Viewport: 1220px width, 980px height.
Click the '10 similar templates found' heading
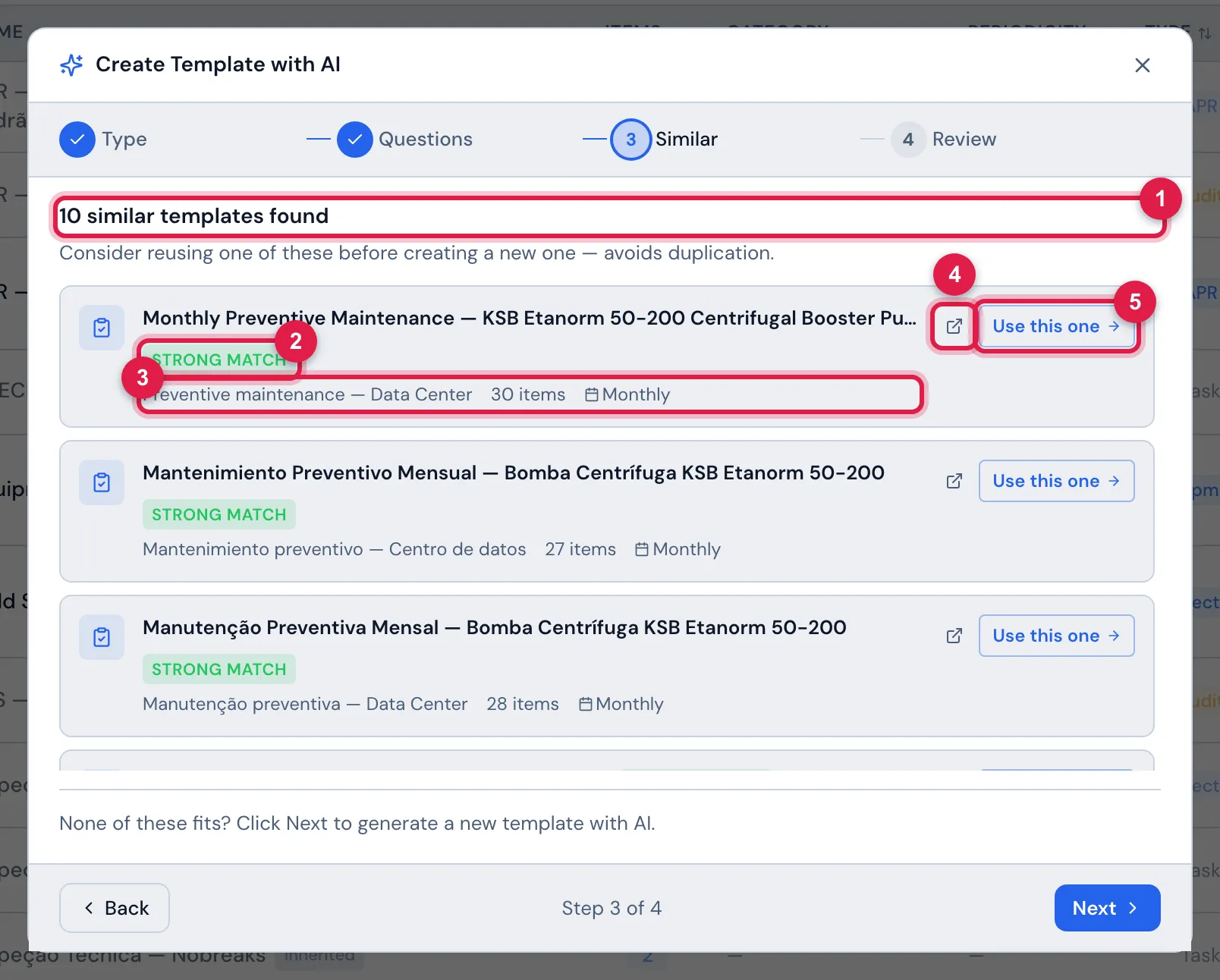(194, 216)
